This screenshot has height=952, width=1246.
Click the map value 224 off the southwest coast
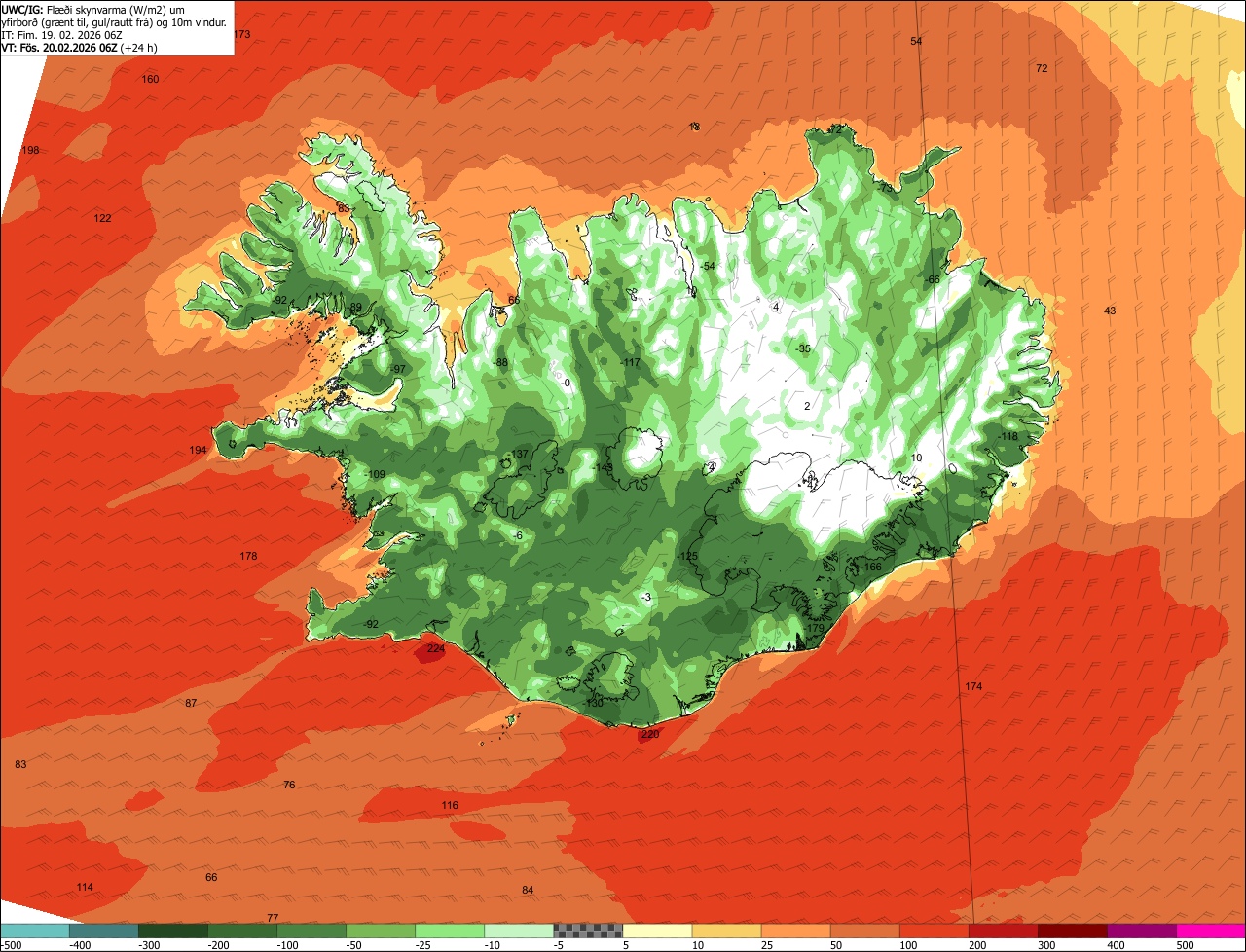(435, 648)
